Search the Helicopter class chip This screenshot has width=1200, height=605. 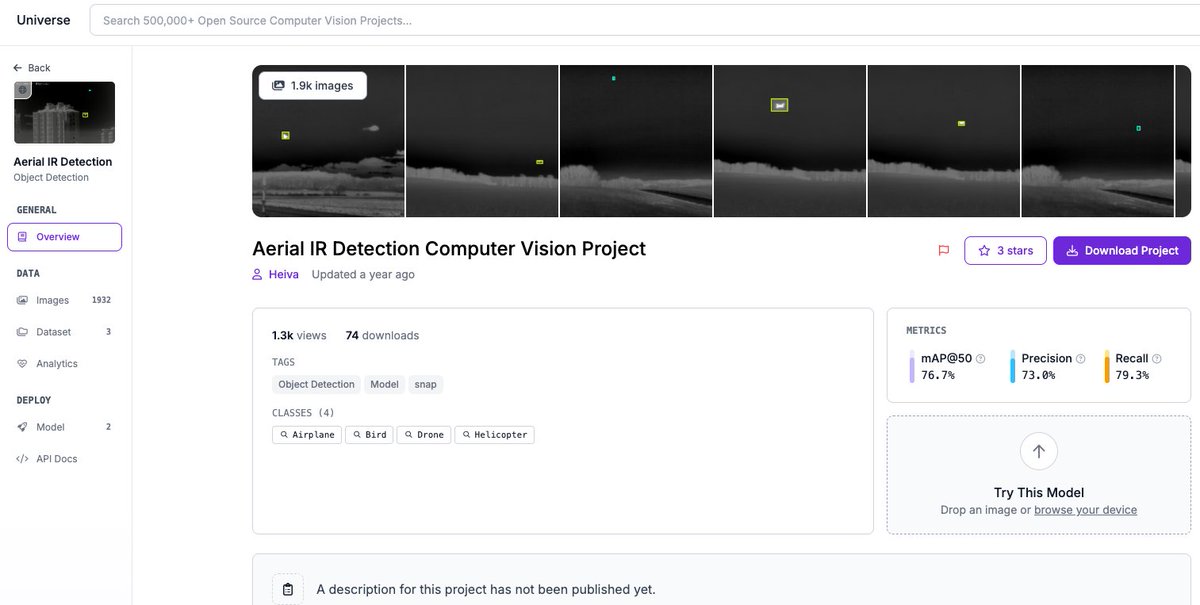[494, 435]
